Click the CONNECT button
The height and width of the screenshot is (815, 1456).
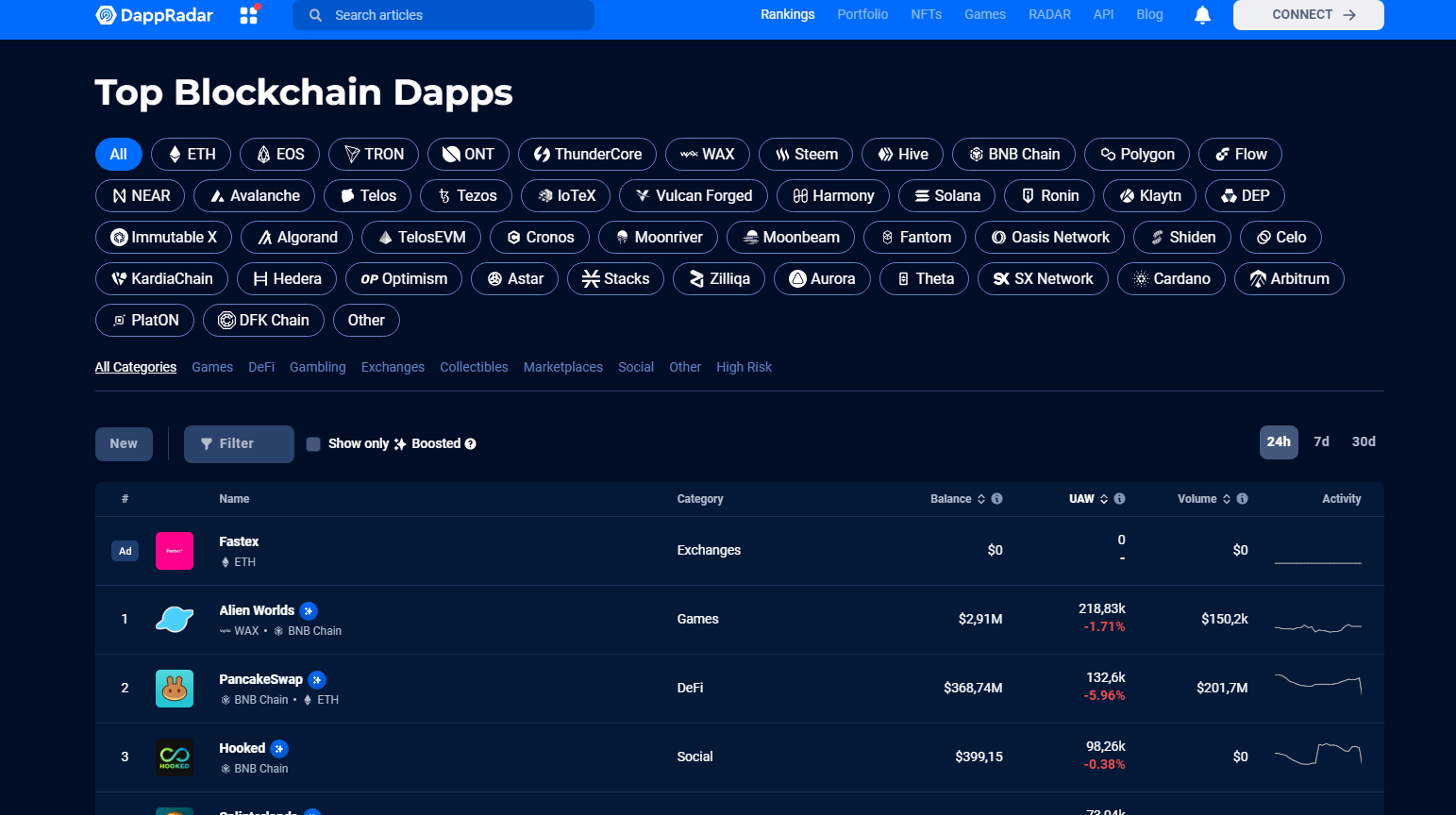[1308, 15]
